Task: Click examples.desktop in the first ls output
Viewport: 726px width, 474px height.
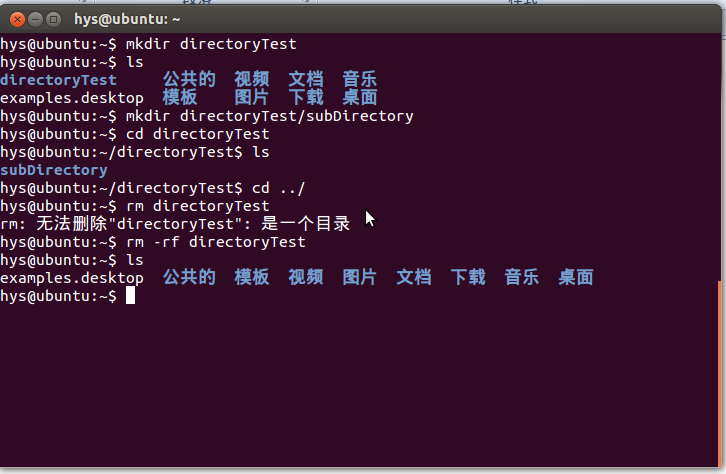Action: [x=72, y=98]
